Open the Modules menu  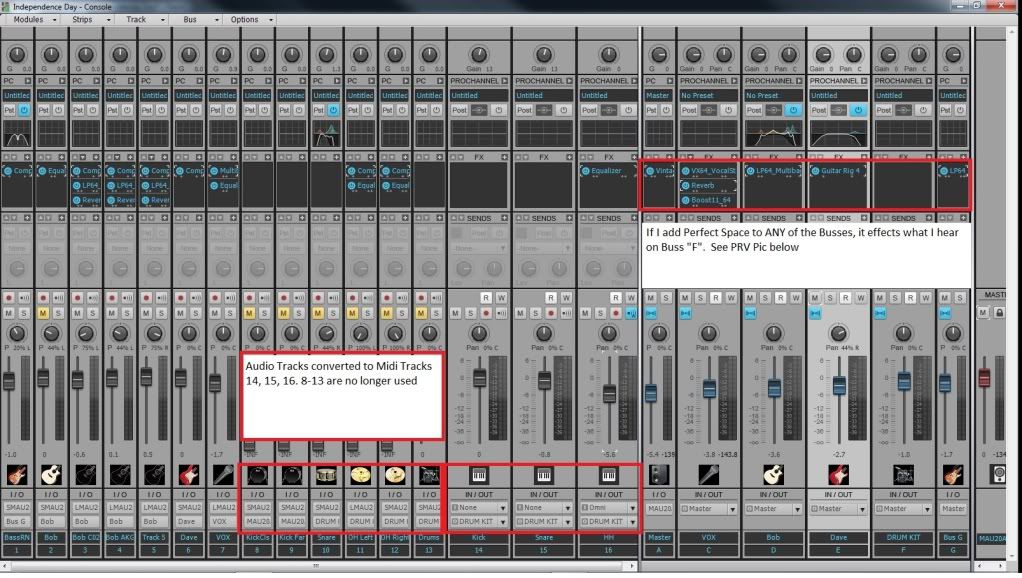30,19
